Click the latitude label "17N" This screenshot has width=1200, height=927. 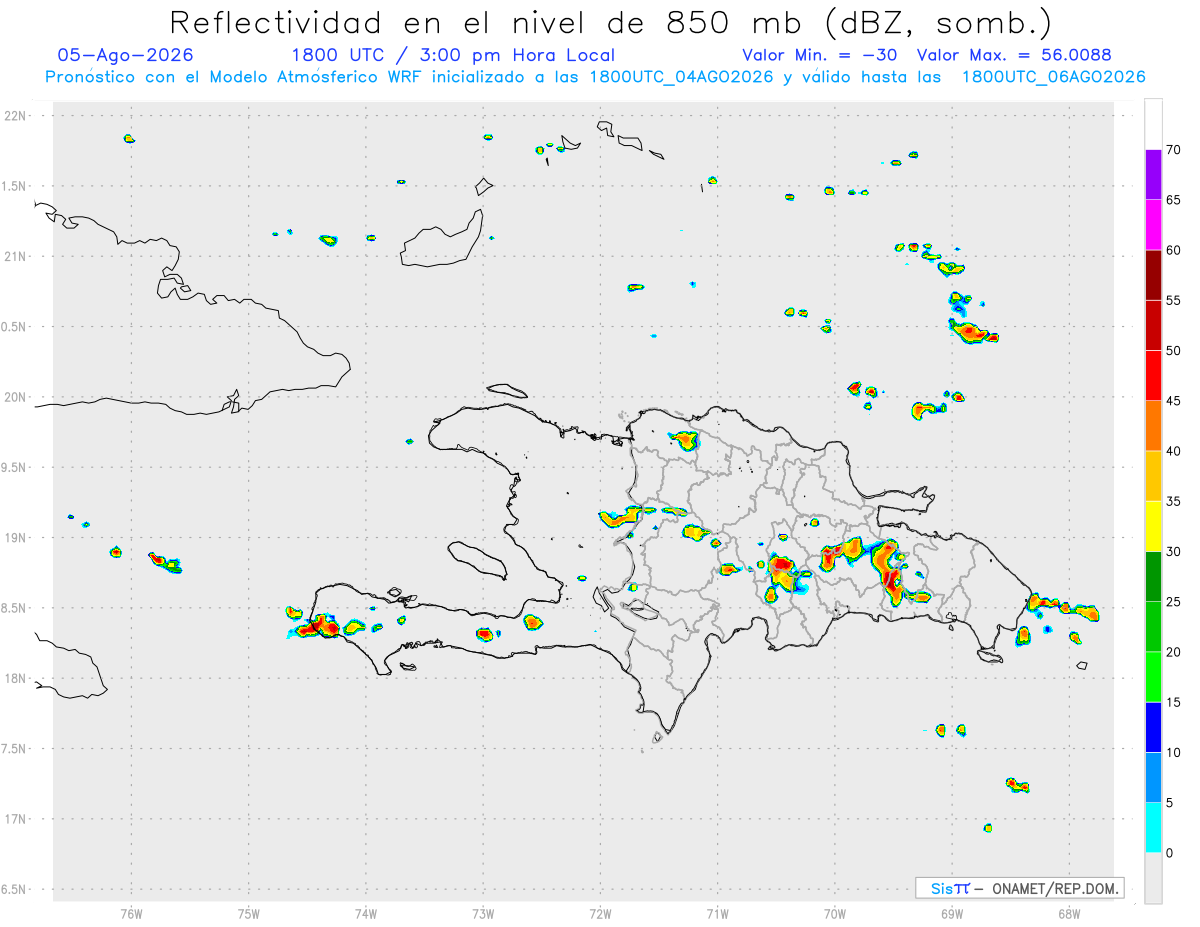[x=17, y=819]
